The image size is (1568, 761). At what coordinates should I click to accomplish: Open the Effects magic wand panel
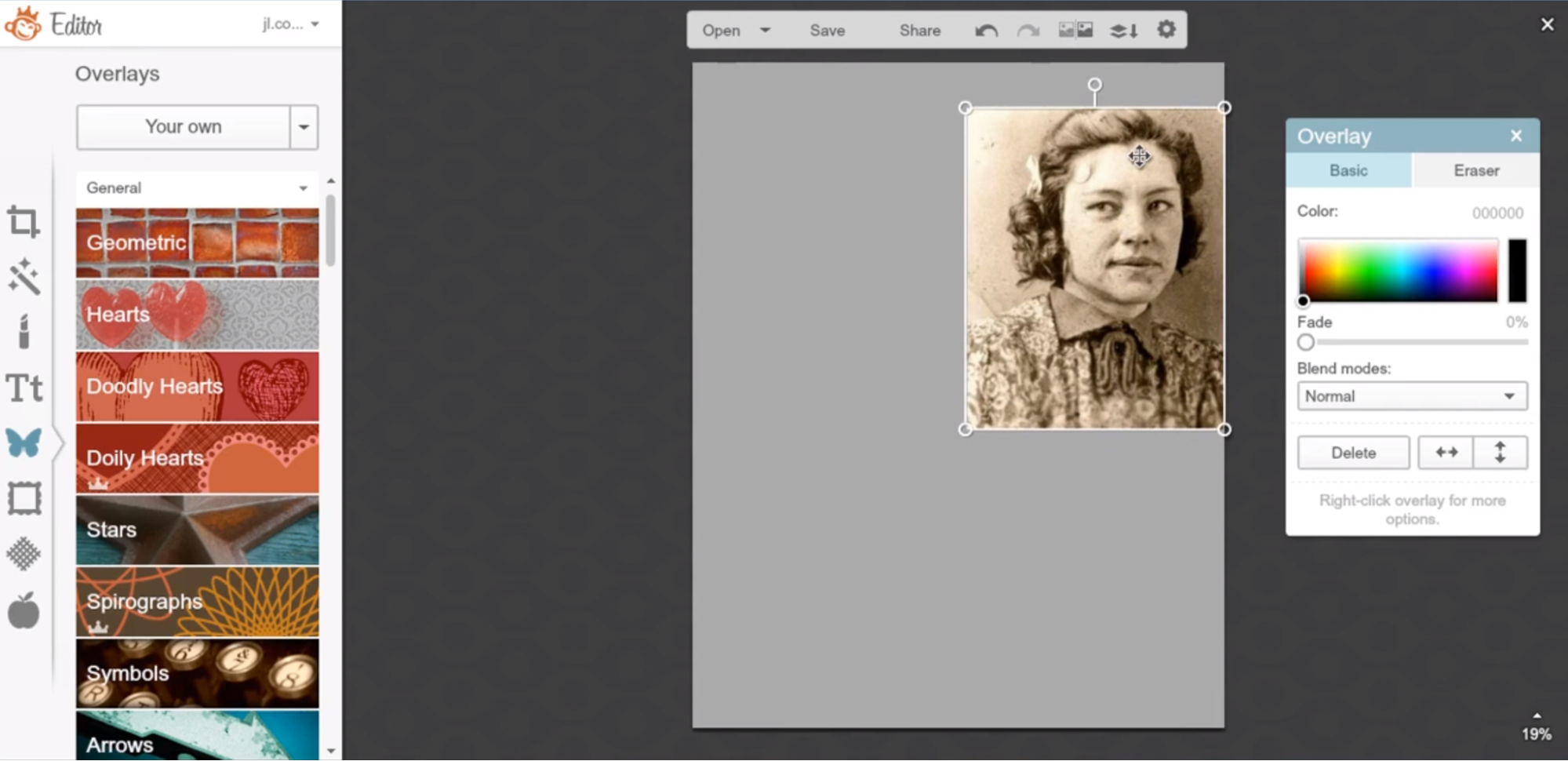click(x=24, y=278)
